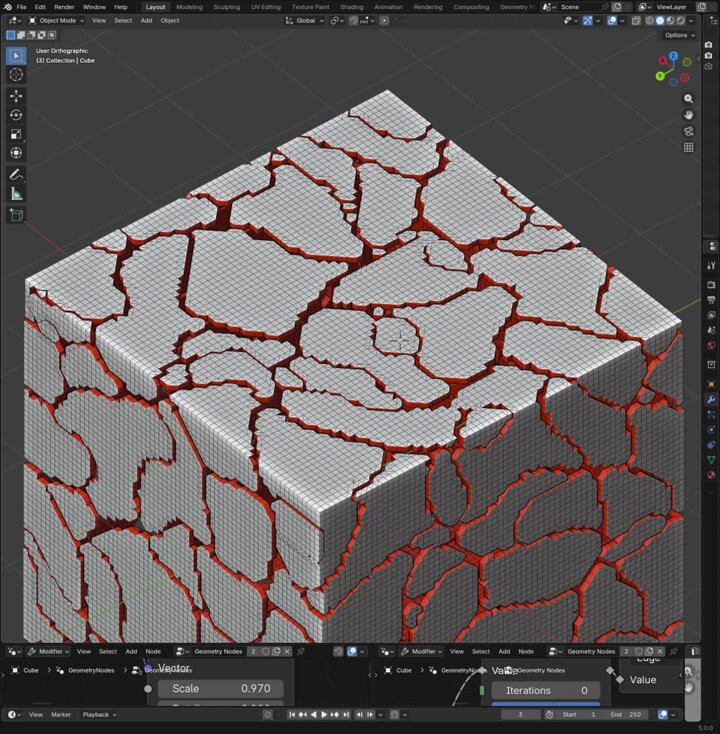Open the Playback dropdown in timeline
720x734 pixels.
click(99, 714)
